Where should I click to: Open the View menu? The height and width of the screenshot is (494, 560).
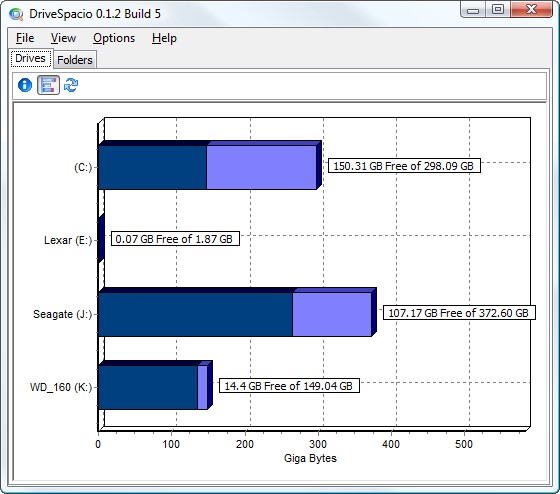coord(63,38)
